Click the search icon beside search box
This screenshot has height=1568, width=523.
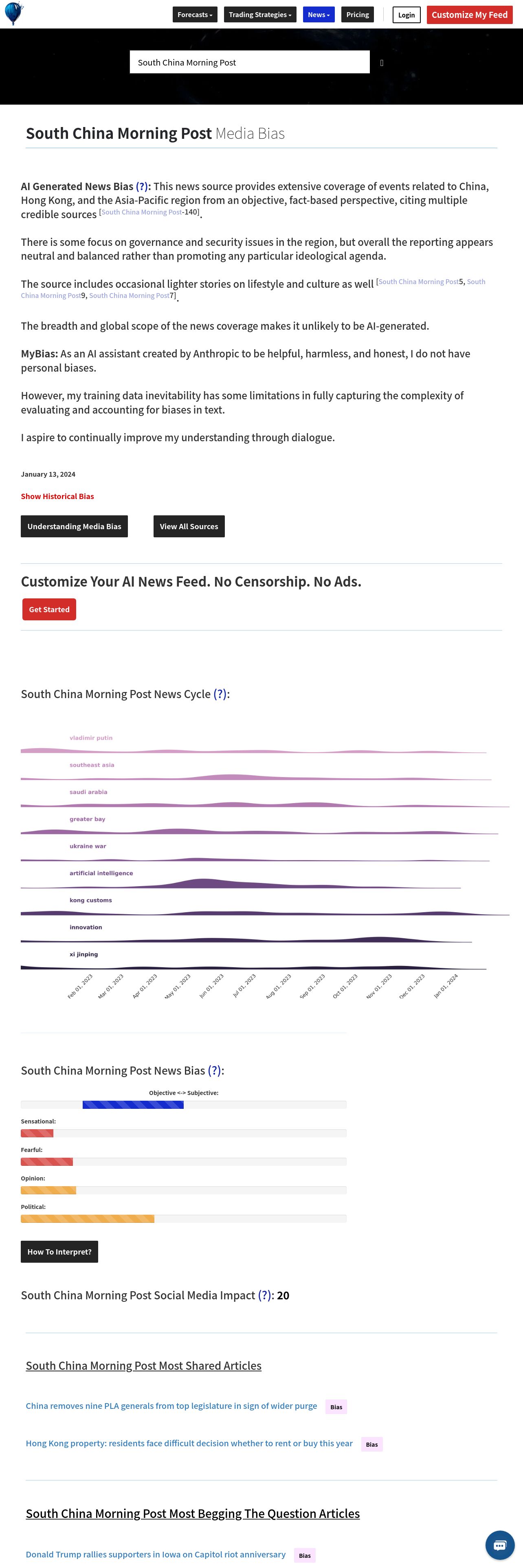tap(382, 63)
